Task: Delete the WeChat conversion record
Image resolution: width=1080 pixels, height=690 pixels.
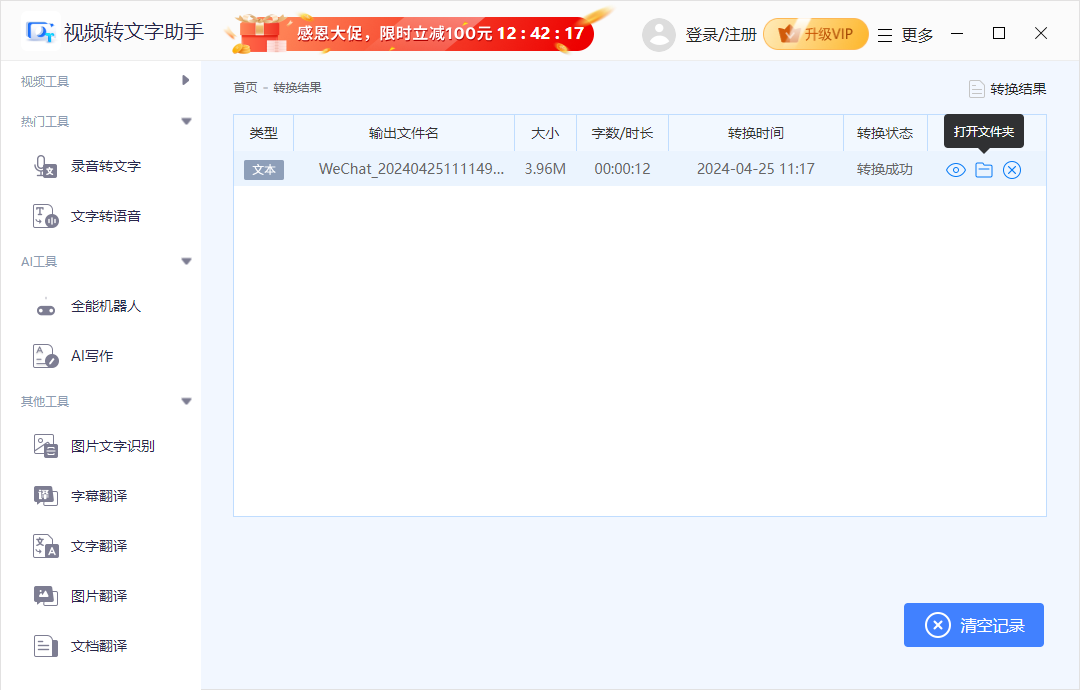Action: click(1012, 169)
